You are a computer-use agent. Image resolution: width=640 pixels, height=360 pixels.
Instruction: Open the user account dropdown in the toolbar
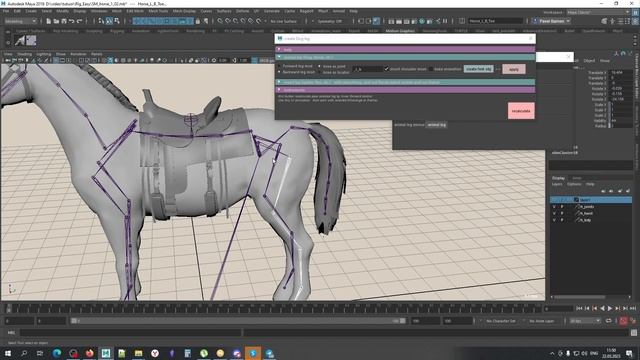pyautogui.click(x=552, y=21)
